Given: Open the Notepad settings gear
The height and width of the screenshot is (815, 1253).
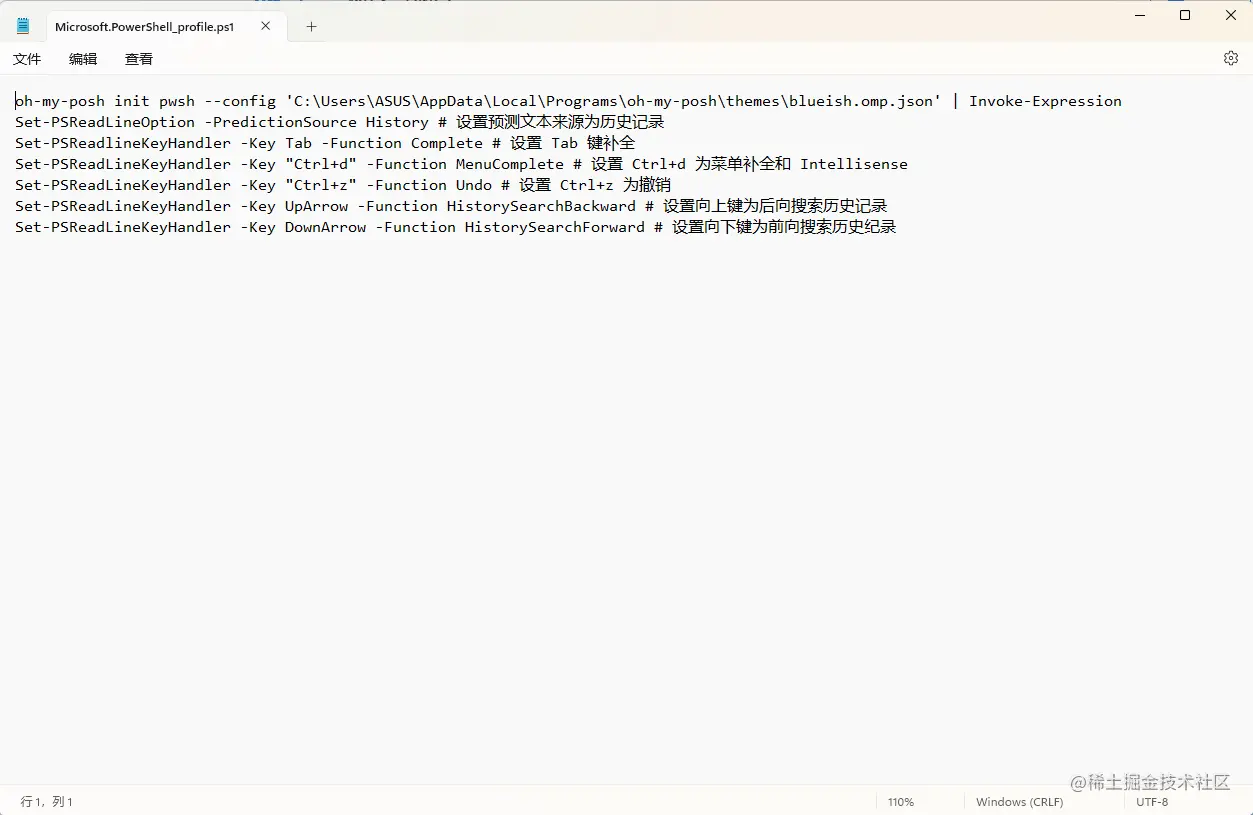Looking at the screenshot, I should 1231,58.
